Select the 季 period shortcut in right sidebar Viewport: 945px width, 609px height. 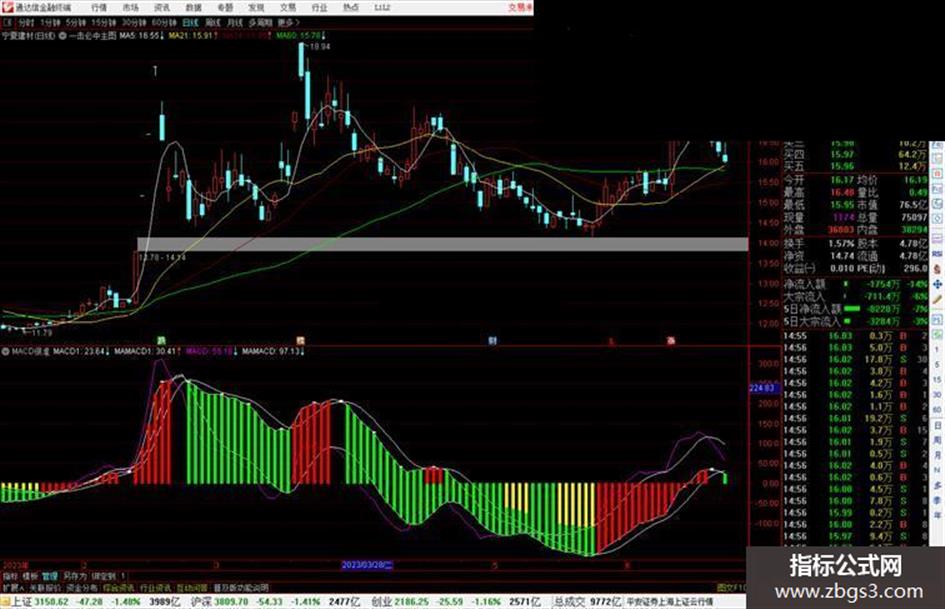tap(937, 500)
